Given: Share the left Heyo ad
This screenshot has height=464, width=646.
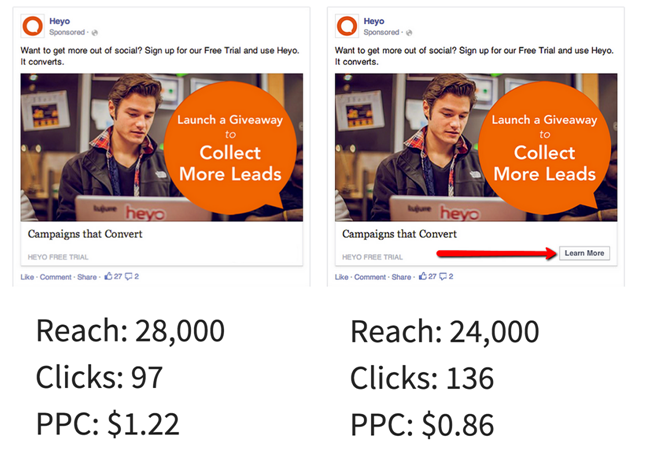Looking at the screenshot, I should 86,277.
